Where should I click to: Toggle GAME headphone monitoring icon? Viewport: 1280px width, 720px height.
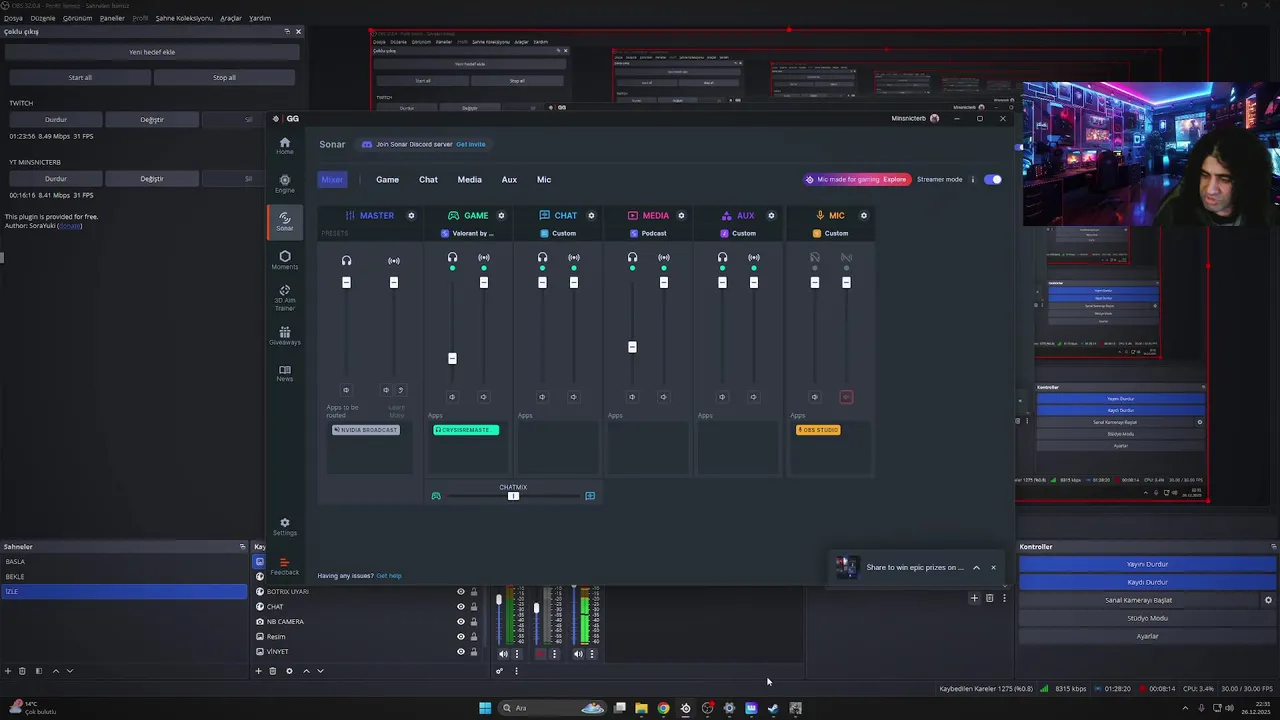coord(452,258)
